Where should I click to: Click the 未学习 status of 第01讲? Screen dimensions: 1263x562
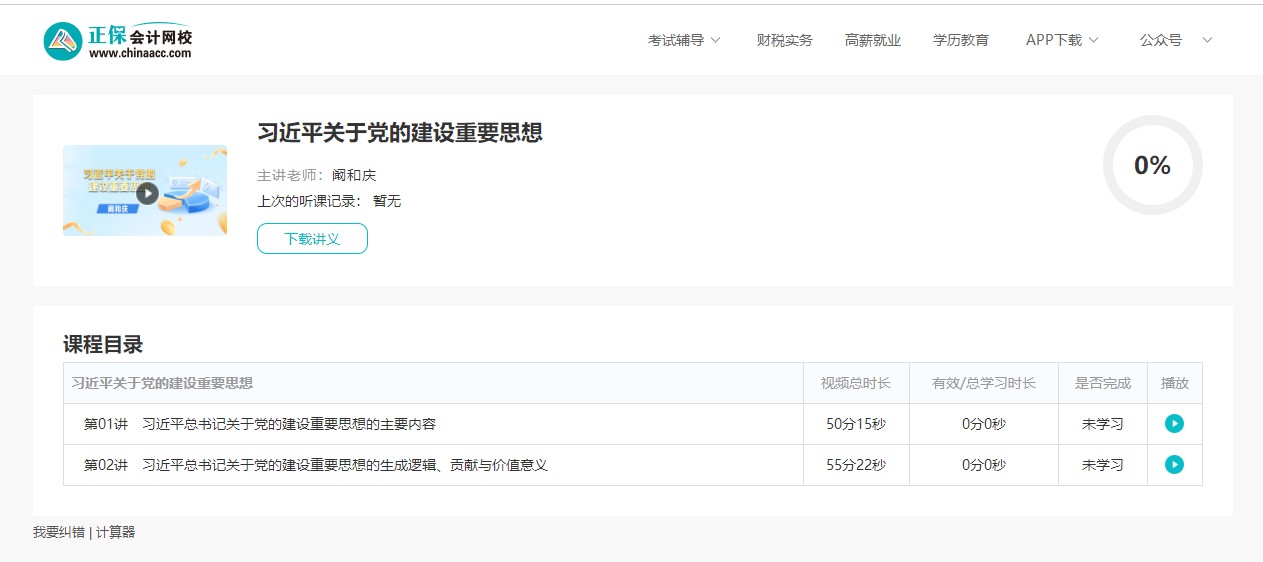click(1102, 424)
